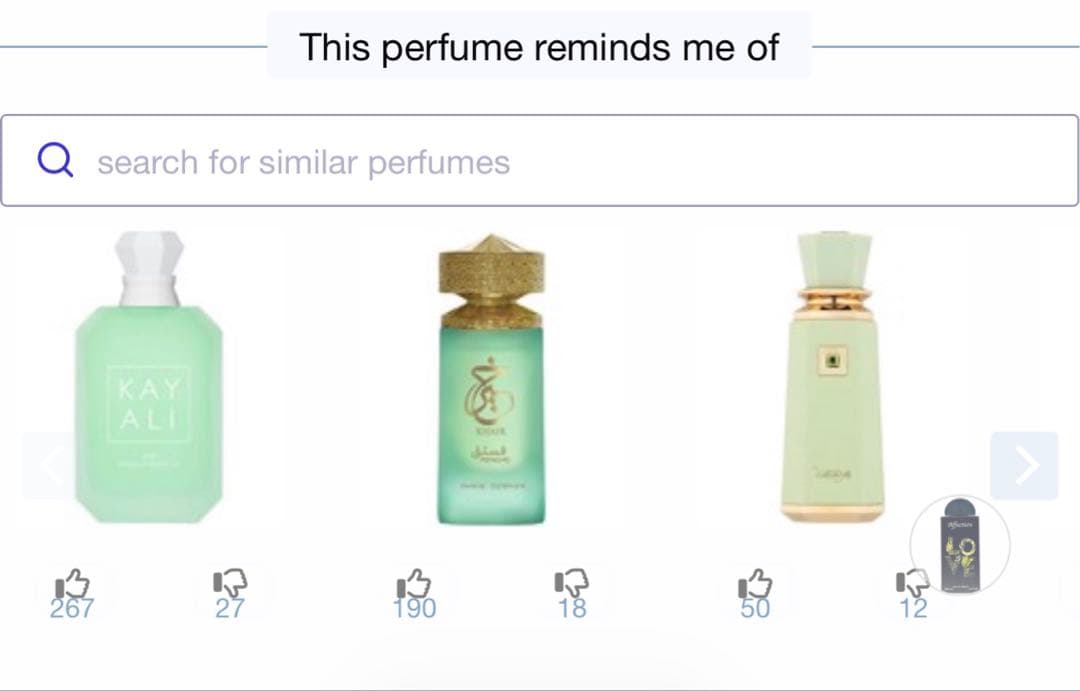Open the pale green tall bottle image
1080x691 pixels.
pos(833,376)
